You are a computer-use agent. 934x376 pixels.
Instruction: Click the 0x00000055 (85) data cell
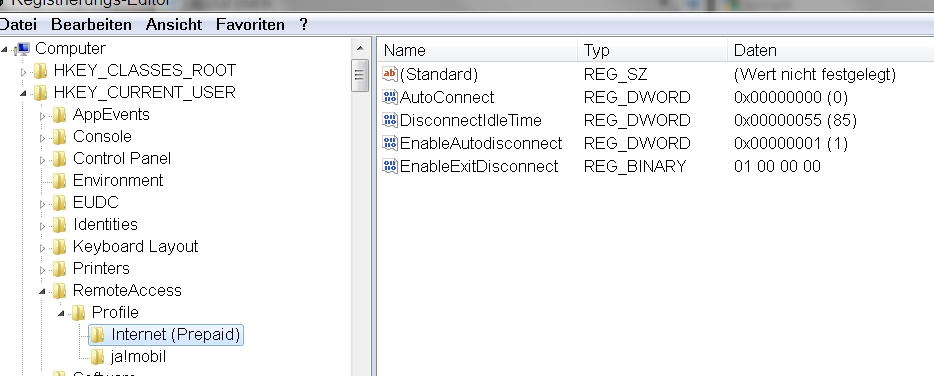[795, 120]
